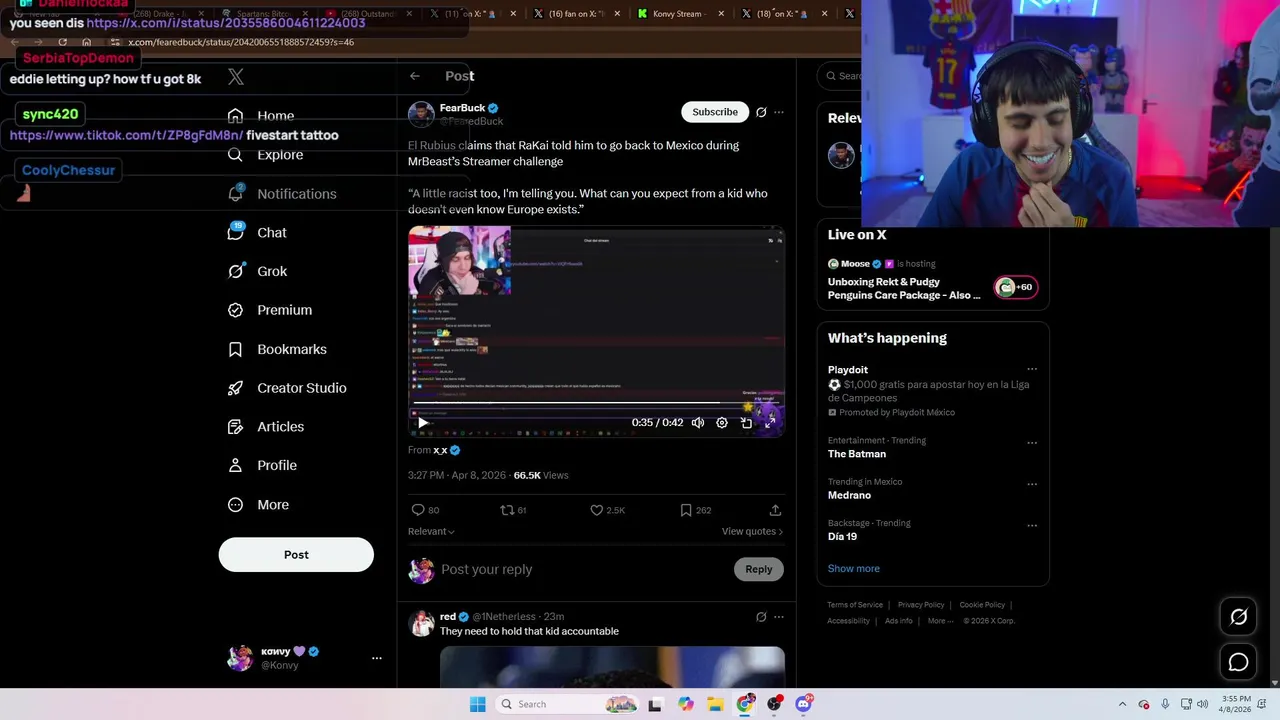Image resolution: width=1280 pixels, height=720 pixels.
Task: Open Terms of Service footer link
Action: coord(855,605)
